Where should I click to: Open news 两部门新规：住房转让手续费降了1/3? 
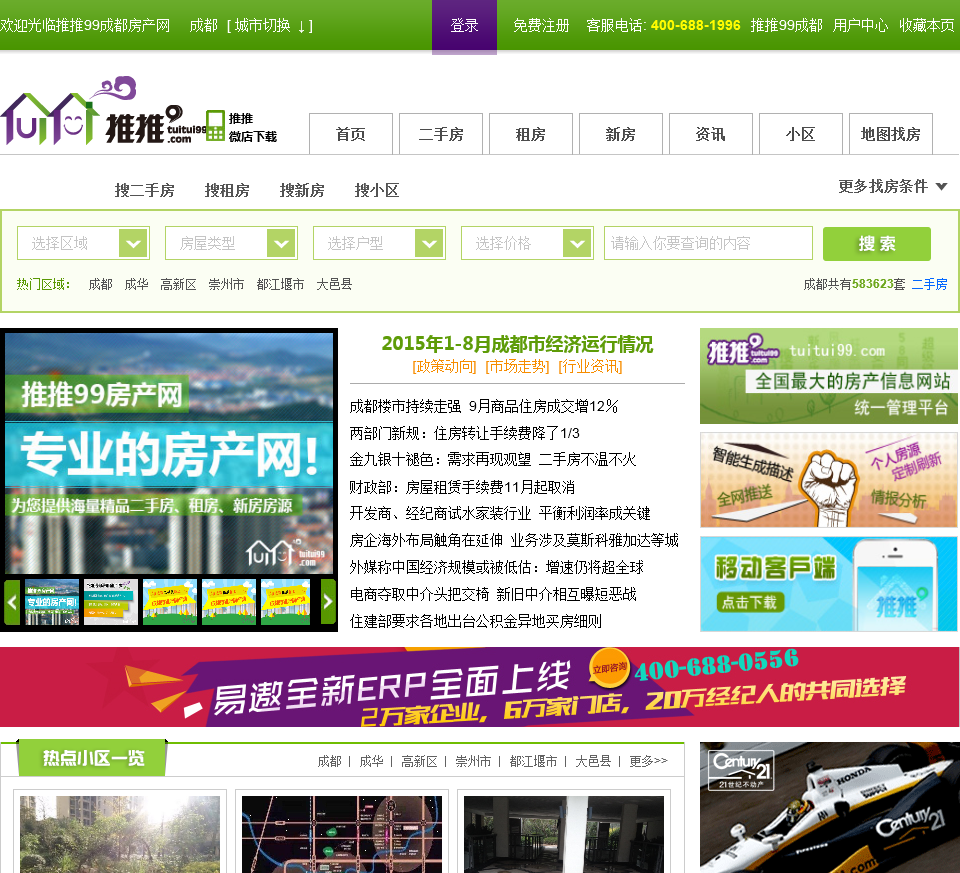coord(465,433)
